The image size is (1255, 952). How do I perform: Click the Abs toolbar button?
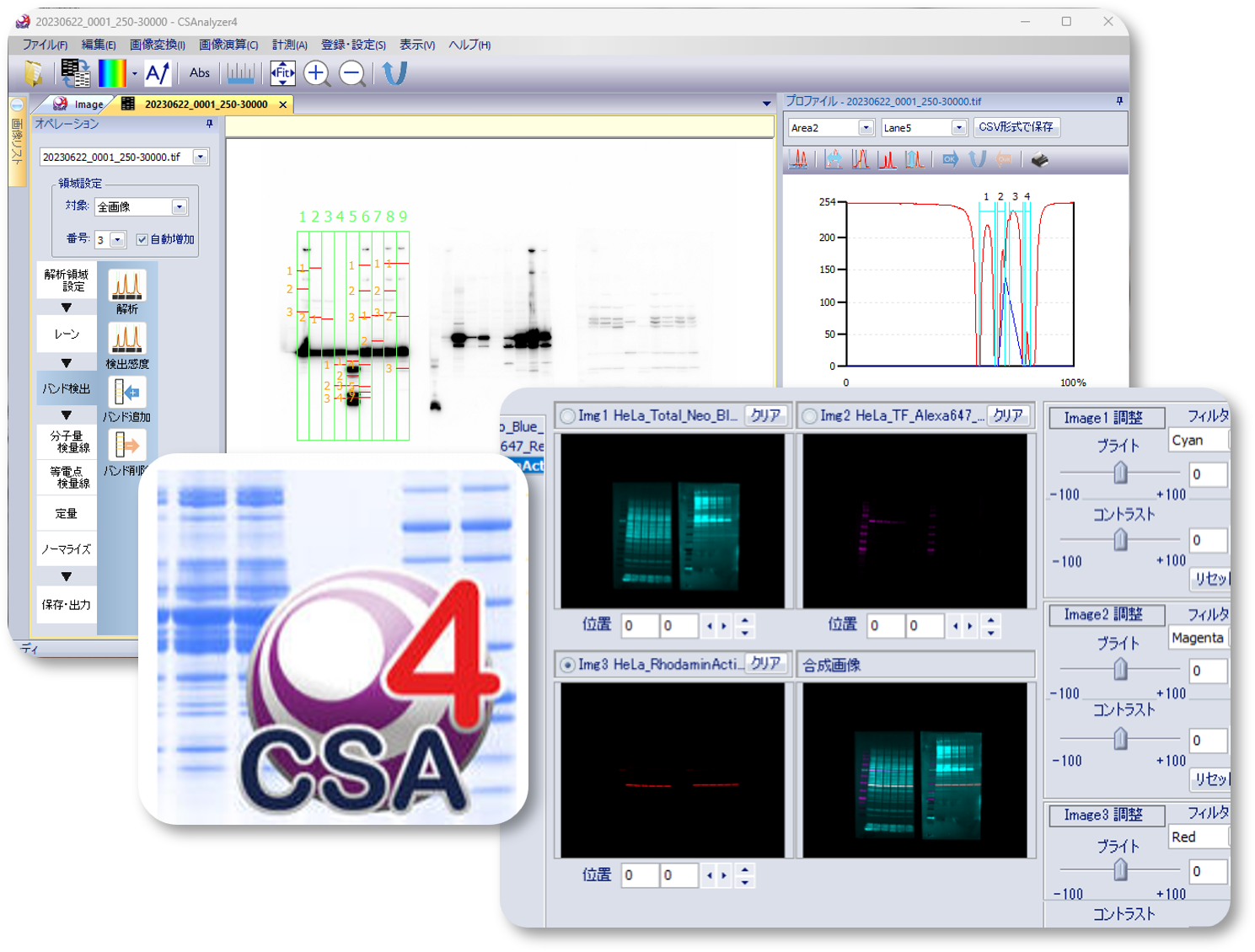[200, 73]
